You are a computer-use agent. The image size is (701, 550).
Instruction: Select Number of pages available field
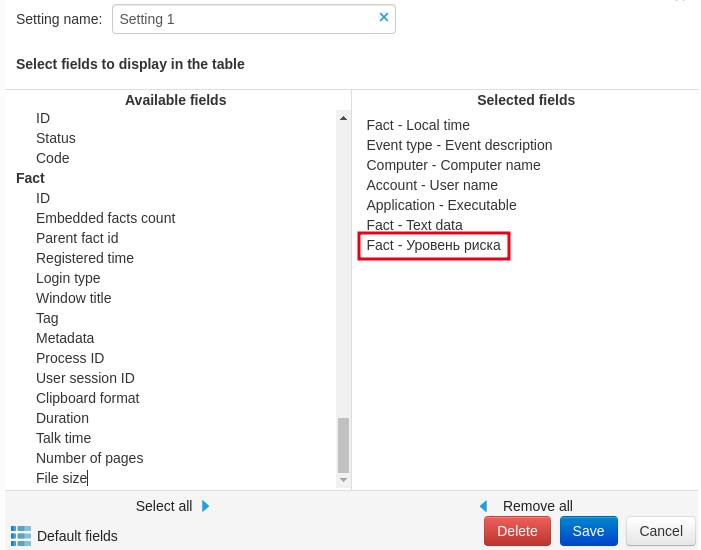89,458
